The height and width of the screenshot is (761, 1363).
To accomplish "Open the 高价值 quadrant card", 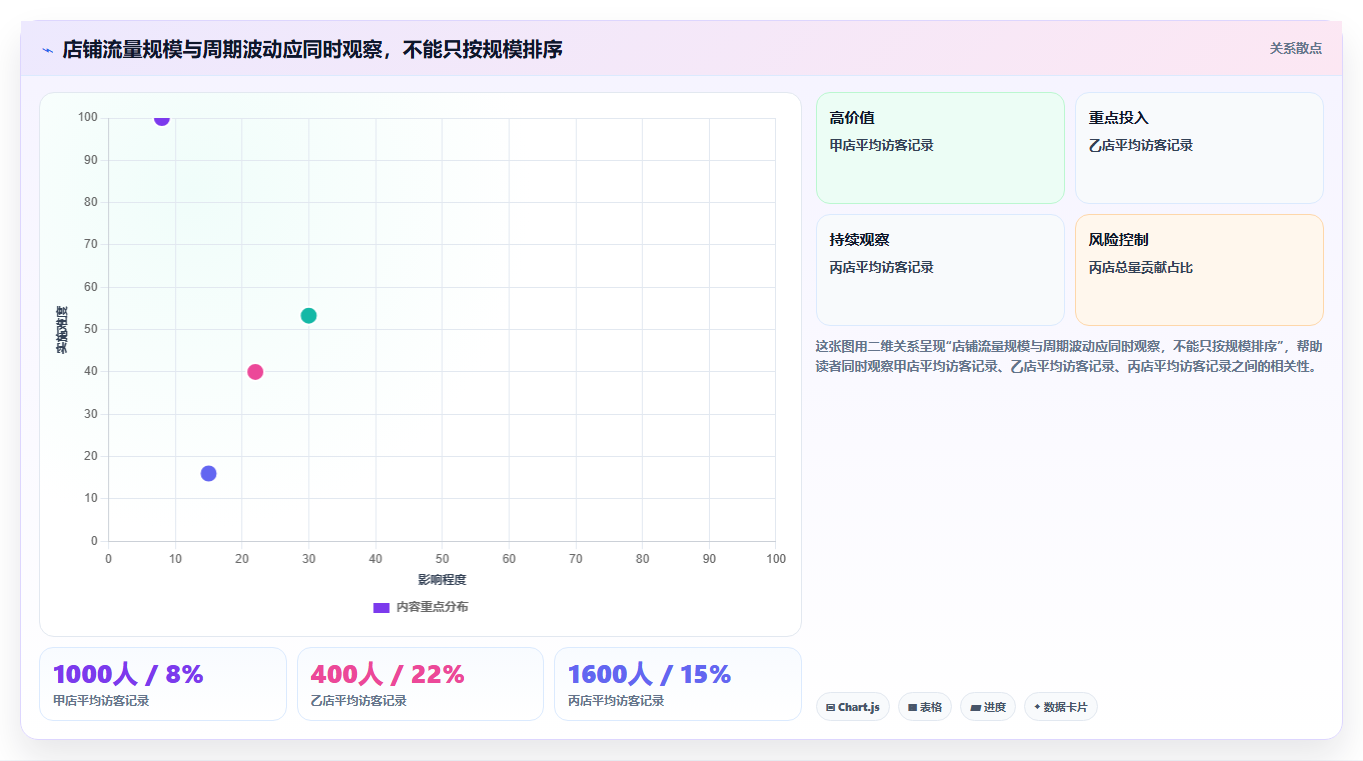I will click(x=940, y=148).
